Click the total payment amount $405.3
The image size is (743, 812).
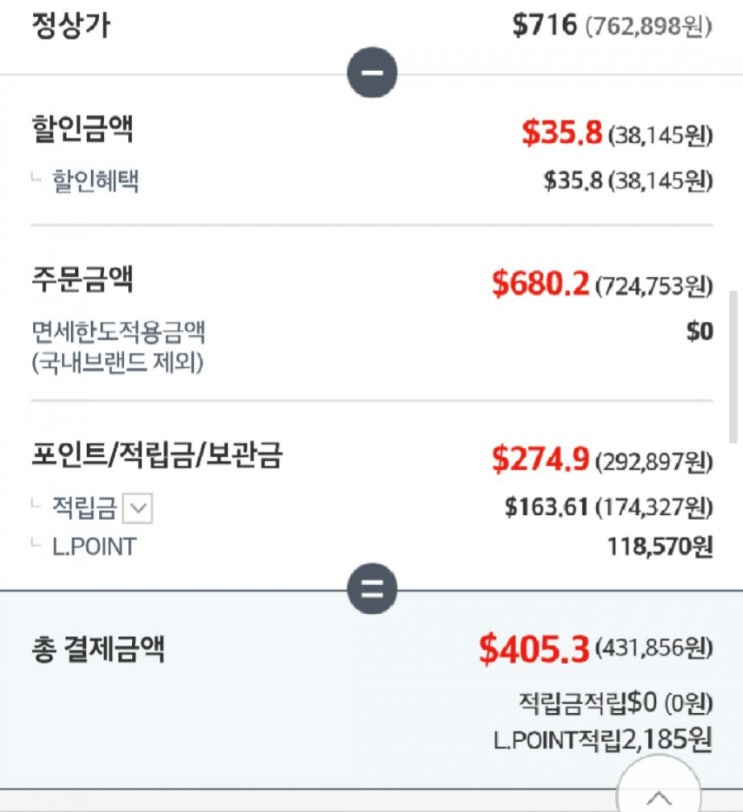tap(534, 648)
